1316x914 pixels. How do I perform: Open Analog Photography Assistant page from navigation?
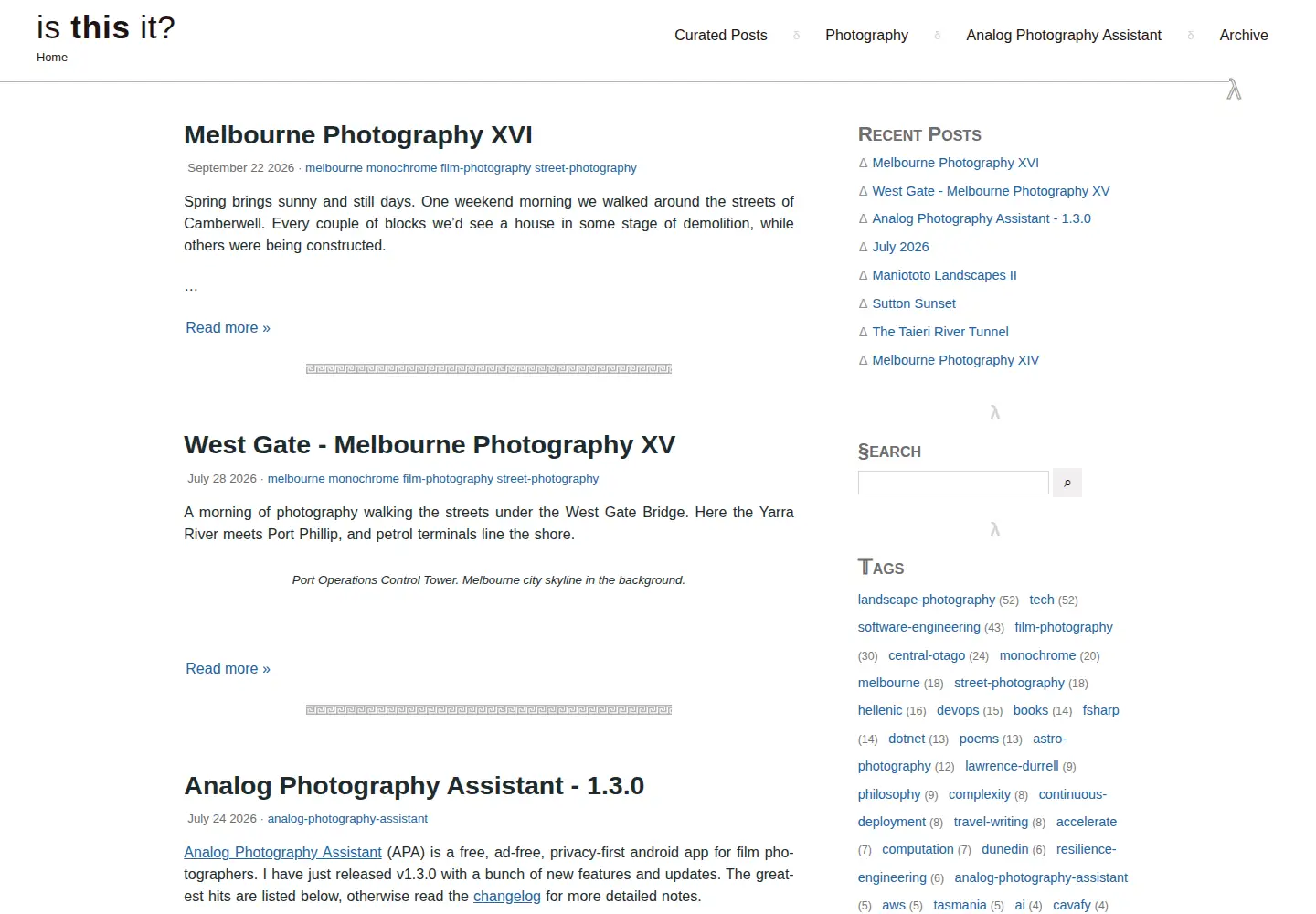click(1064, 35)
